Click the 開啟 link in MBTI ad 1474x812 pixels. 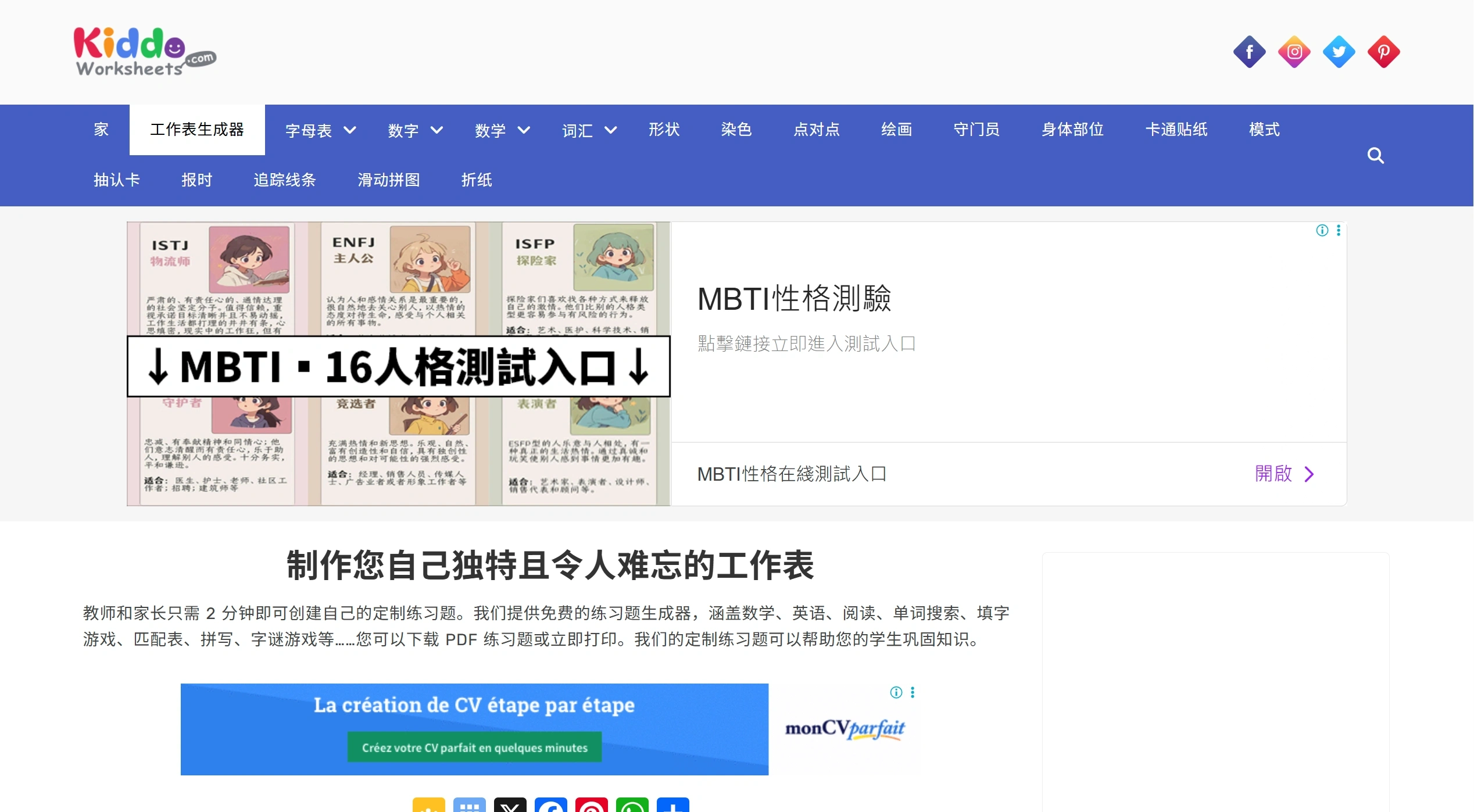click(x=1273, y=474)
